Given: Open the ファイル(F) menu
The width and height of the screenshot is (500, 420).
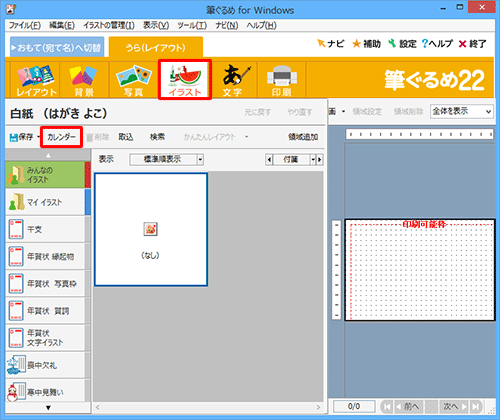Looking at the screenshot, I should (25, 25).
